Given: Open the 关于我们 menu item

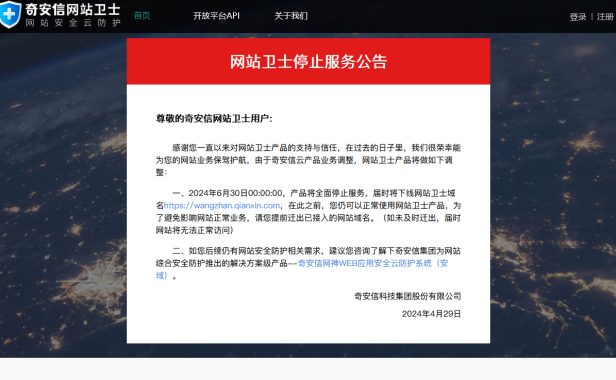Looking at the screenshot, I should pos(291,16).
